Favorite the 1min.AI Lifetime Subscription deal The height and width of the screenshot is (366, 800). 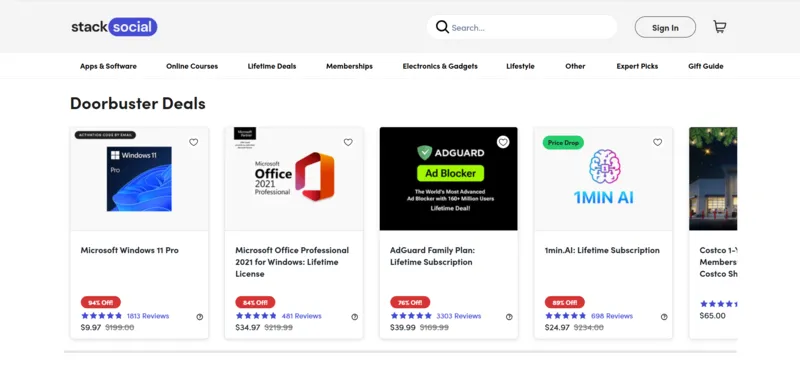658,142
